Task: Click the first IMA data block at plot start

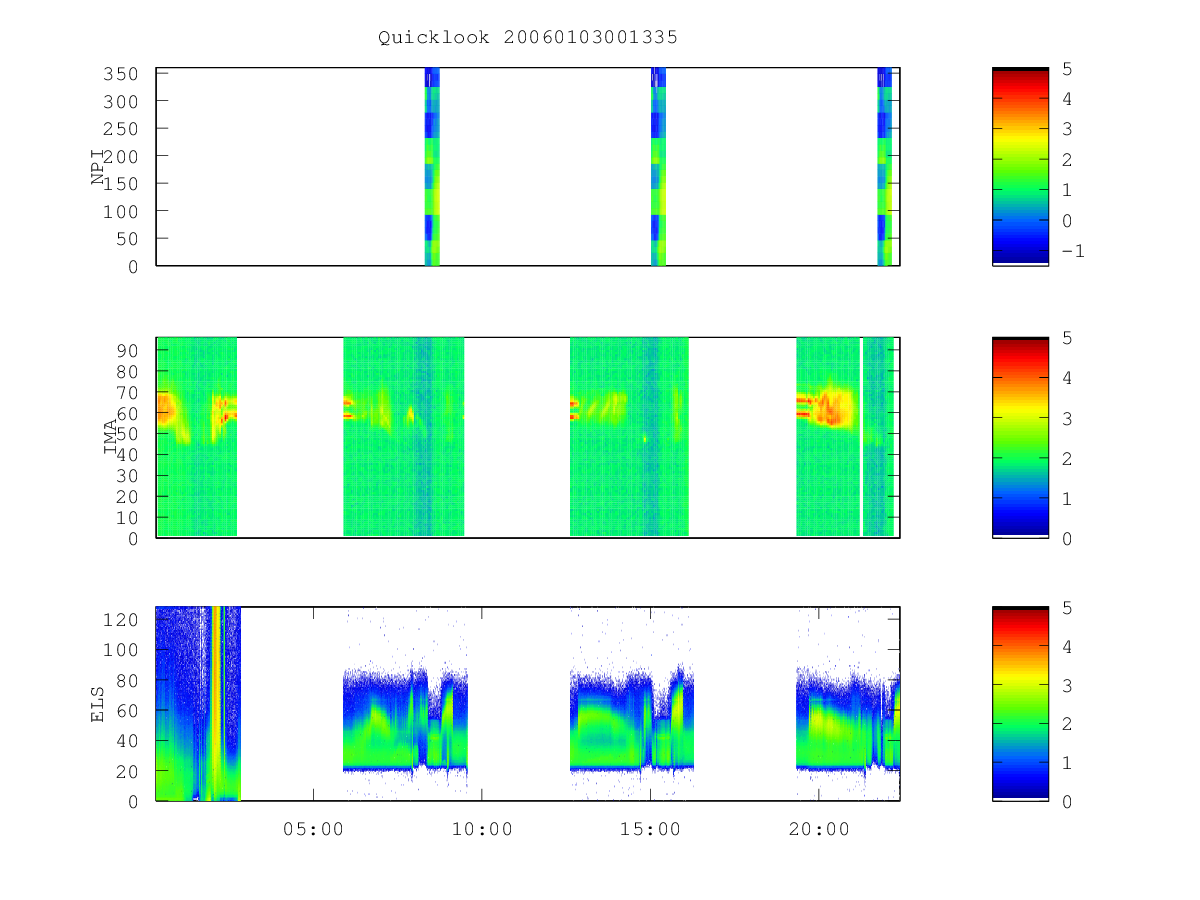Action: point(197,437)
